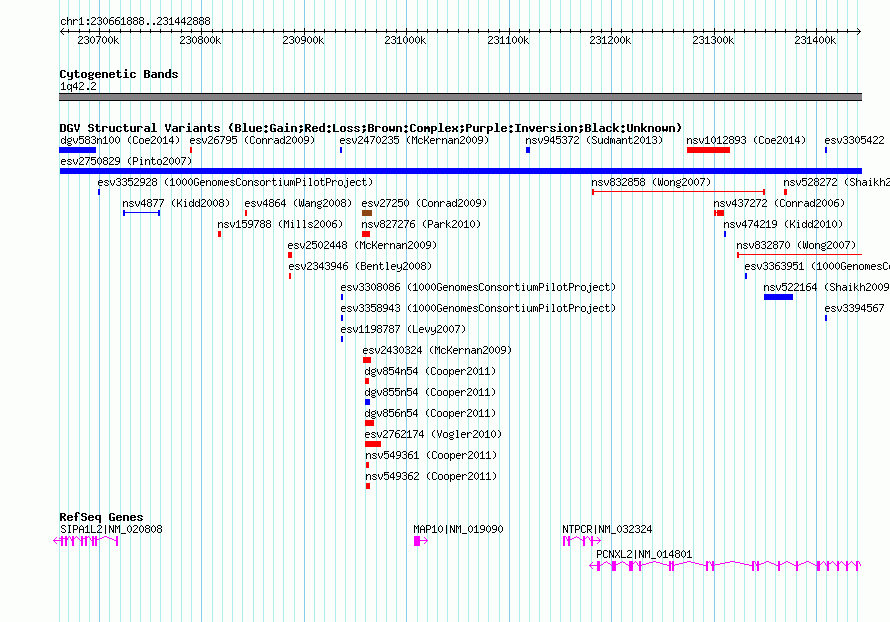Click esv2762174 (Vogler2010) label
890x622 pixels.
[433, 434]
